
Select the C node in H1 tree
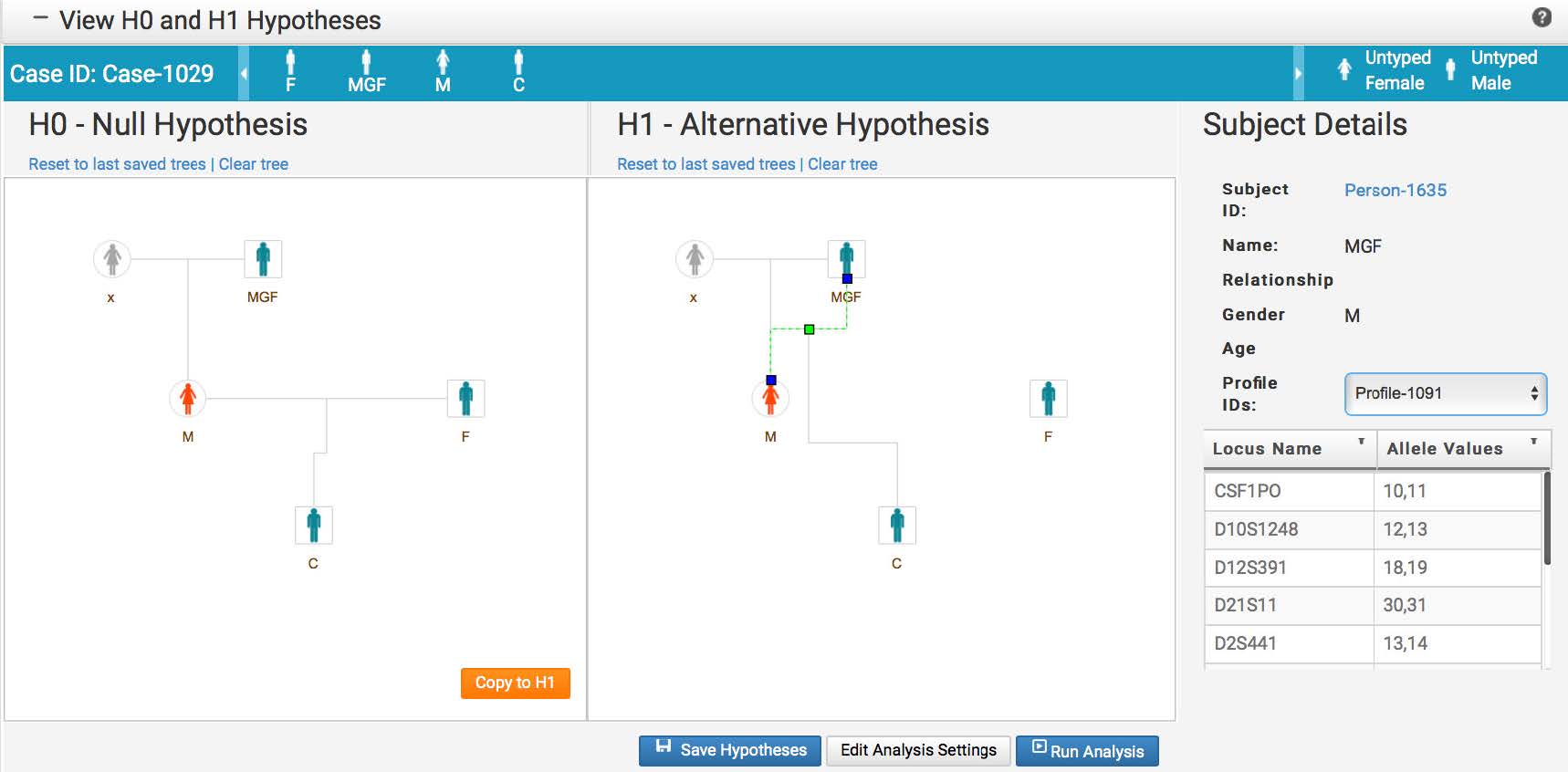897,526
